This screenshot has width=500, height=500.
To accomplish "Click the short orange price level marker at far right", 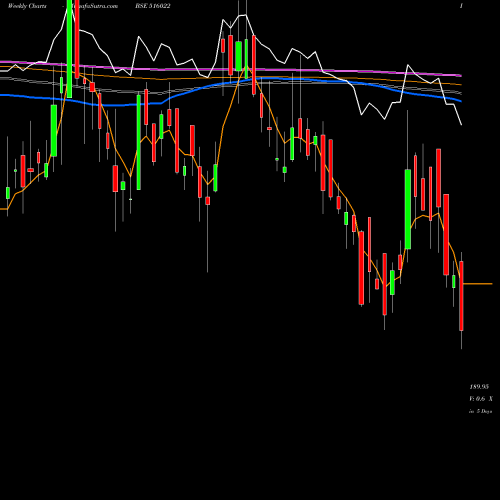I will tap(478, 284).
